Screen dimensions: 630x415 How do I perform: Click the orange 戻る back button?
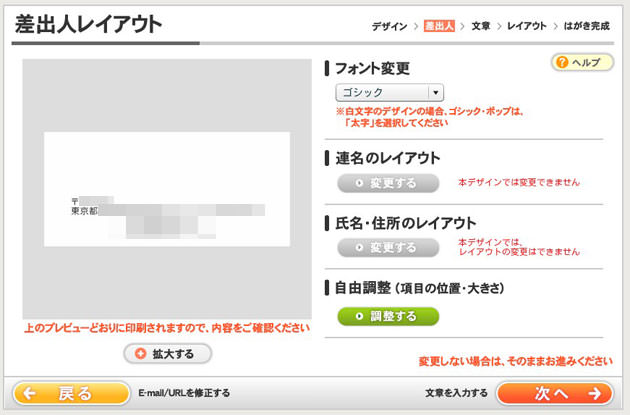pyautogui.click(x=71, y=393)
